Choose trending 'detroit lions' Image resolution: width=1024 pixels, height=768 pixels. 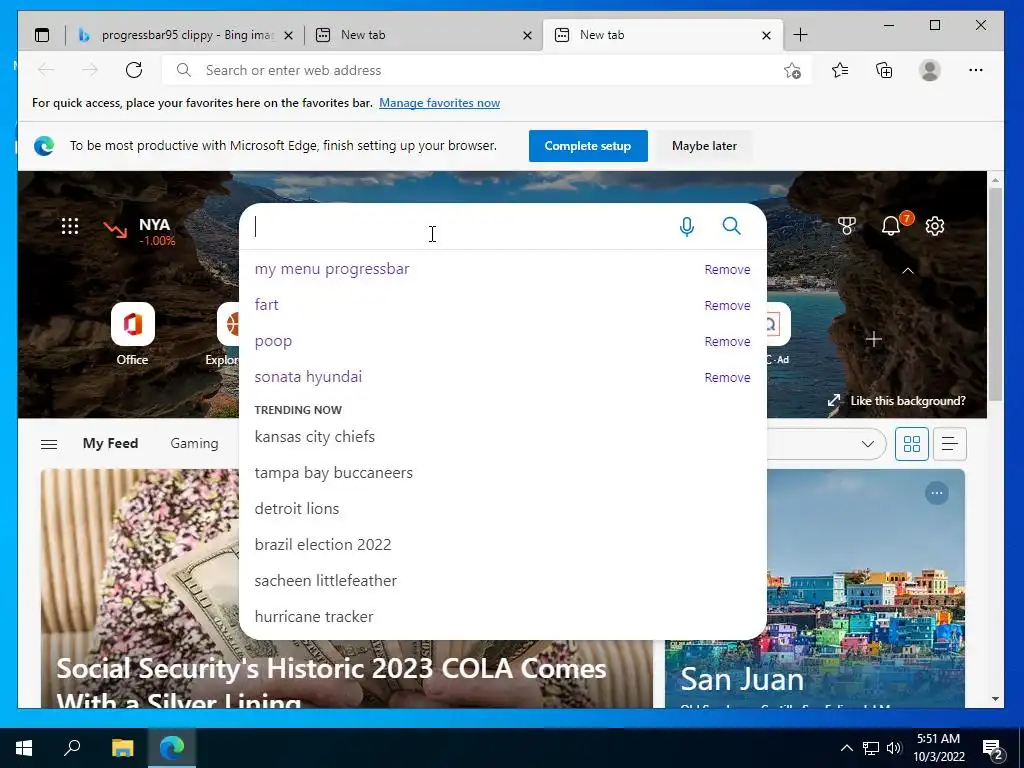[x=296, y=509]
